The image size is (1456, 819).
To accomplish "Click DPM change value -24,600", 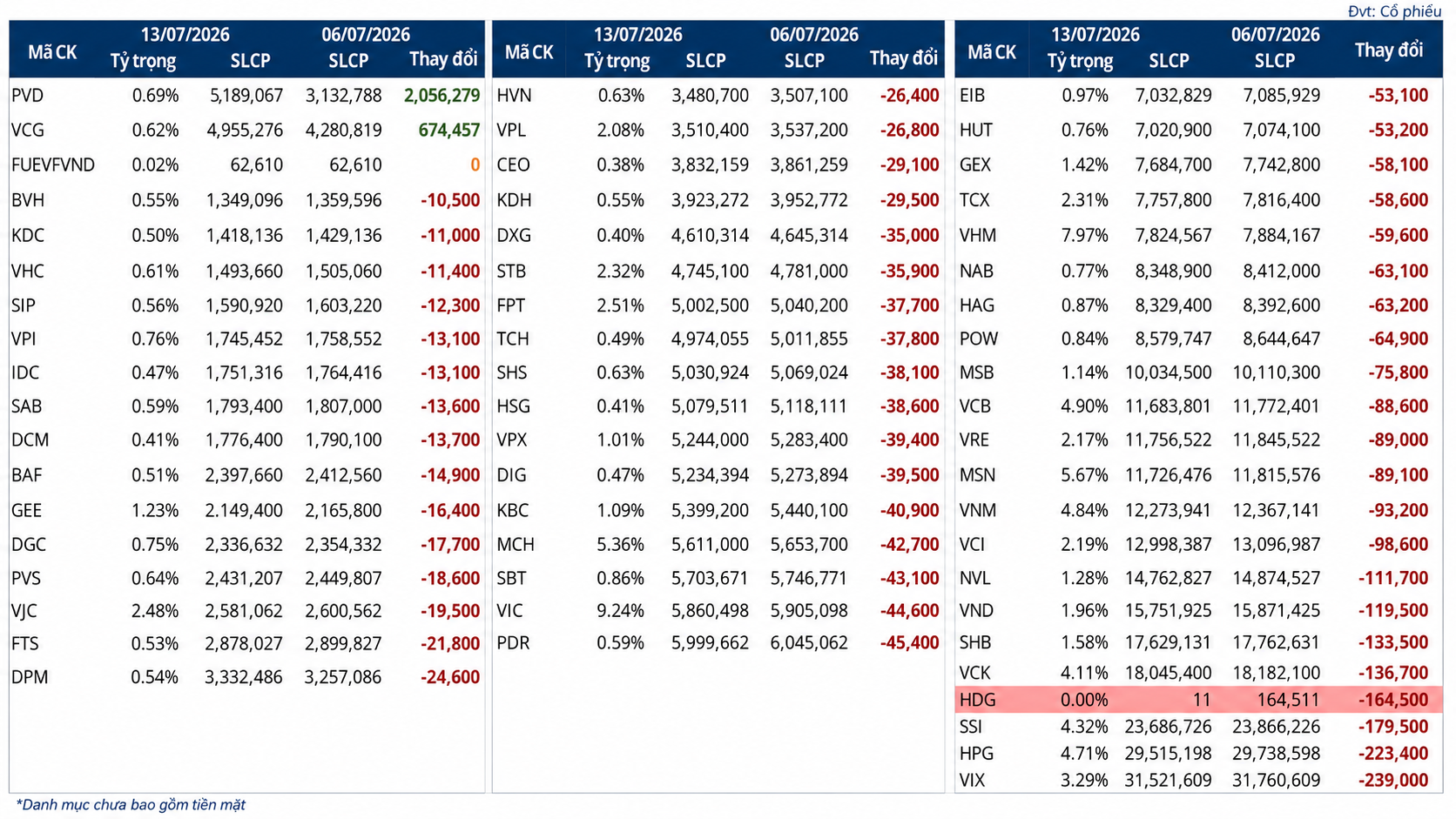I will coord(450,677).
